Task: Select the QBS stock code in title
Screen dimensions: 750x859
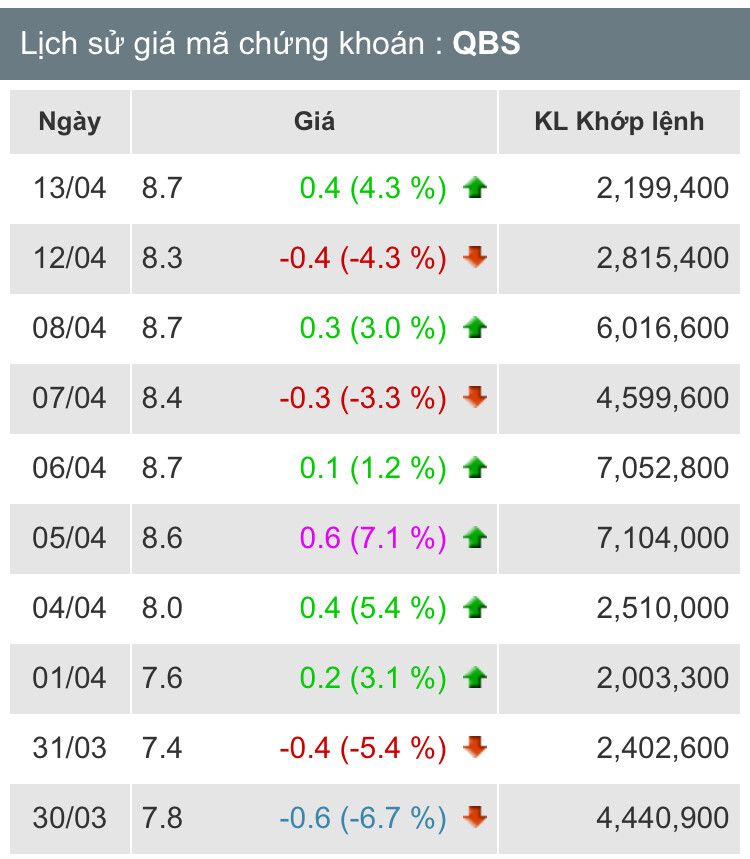Action: click(x=487, y=44)
